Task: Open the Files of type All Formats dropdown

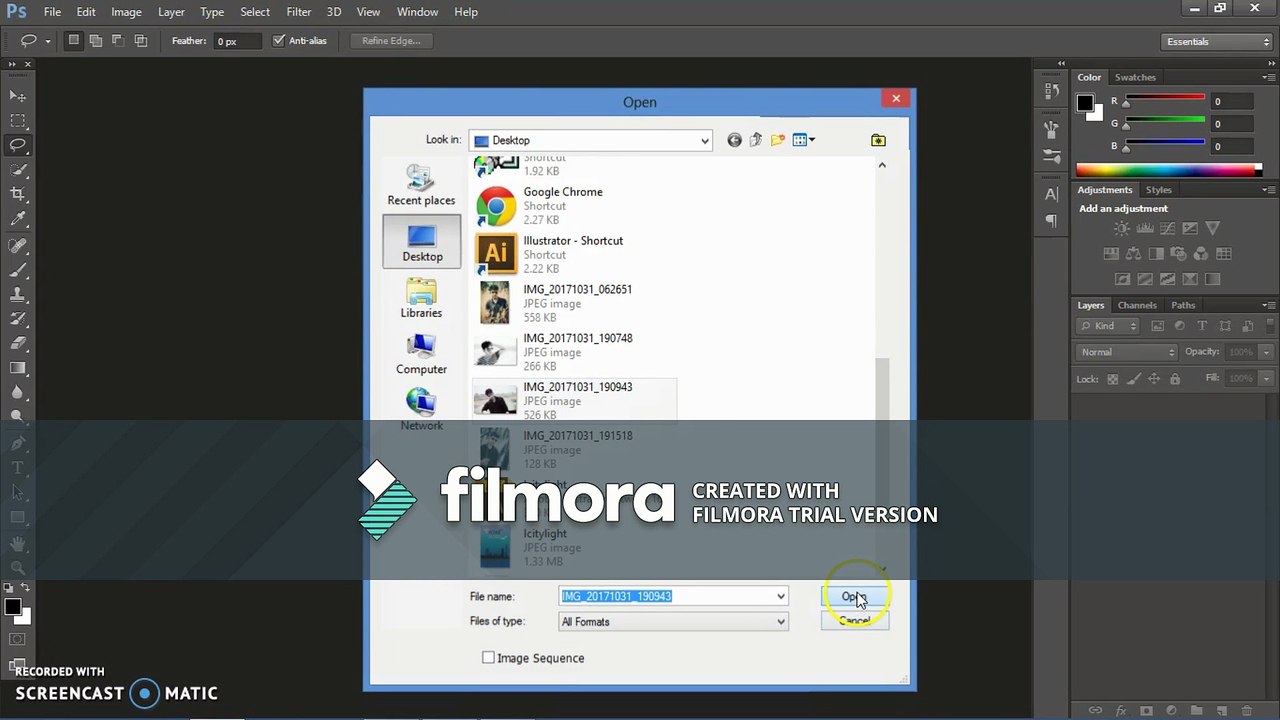Action: coord(673,622)
